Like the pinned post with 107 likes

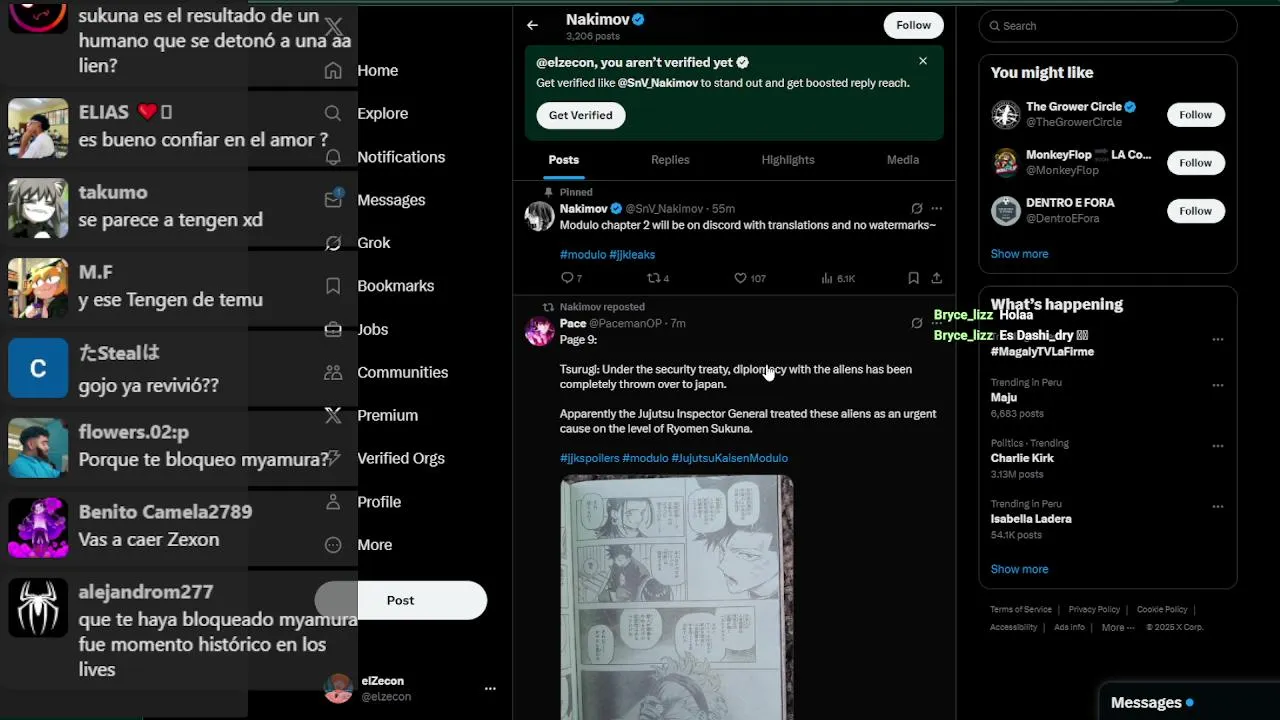750,278
